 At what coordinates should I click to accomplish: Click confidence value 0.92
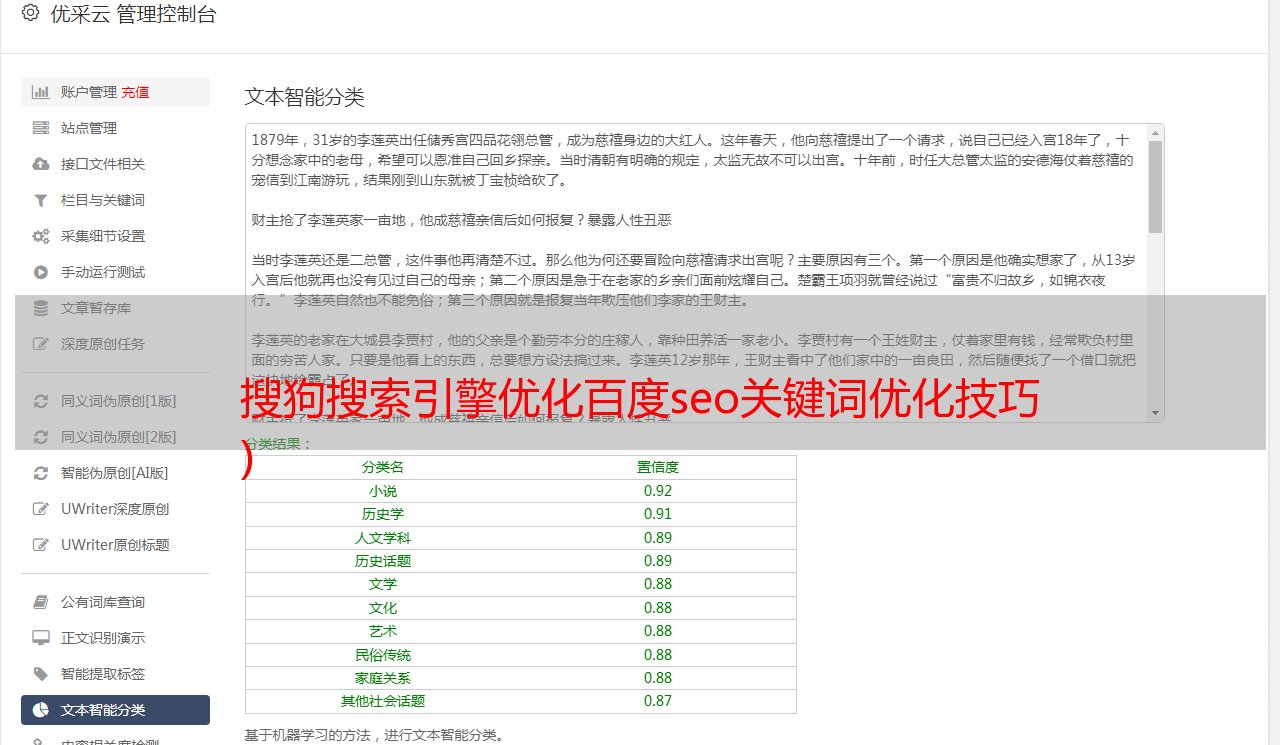(658, 491)
